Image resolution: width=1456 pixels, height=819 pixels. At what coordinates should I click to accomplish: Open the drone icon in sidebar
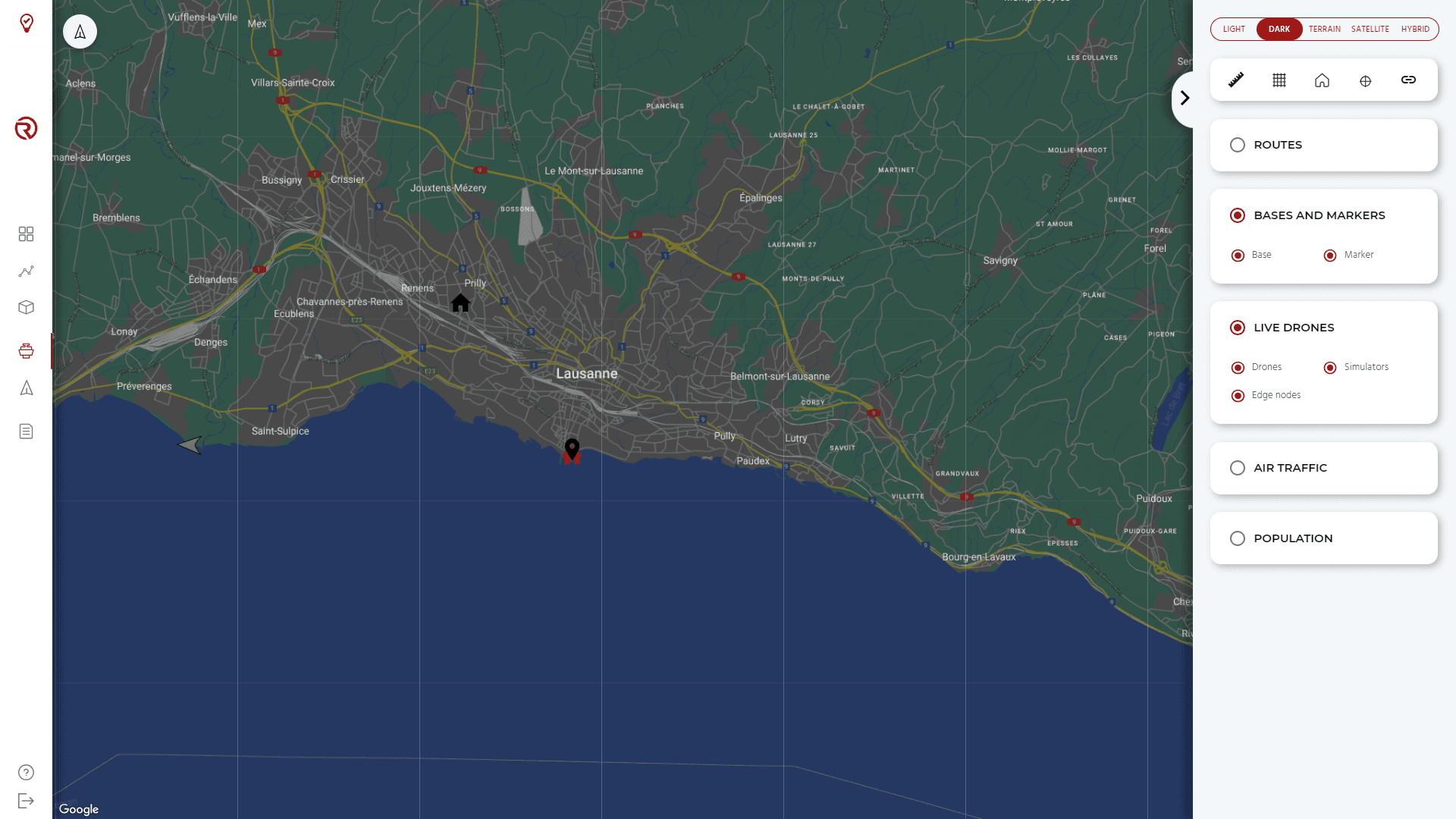26,350
